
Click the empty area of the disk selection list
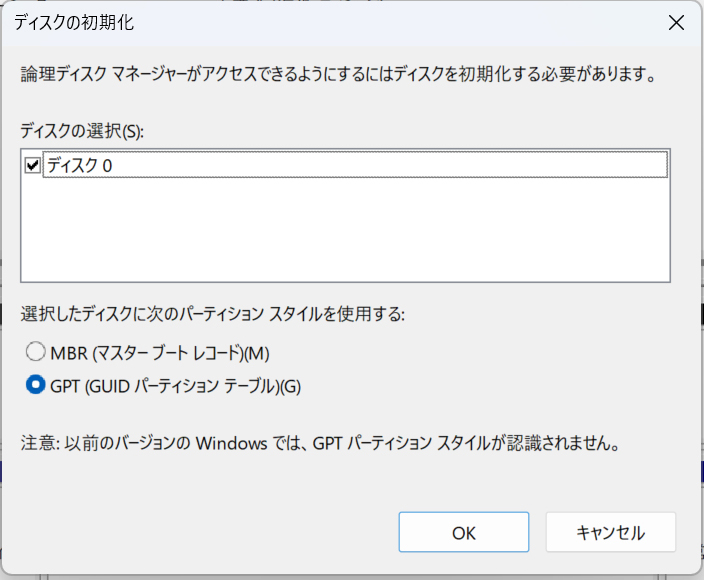pyautogui.click(x=345, y=229)
